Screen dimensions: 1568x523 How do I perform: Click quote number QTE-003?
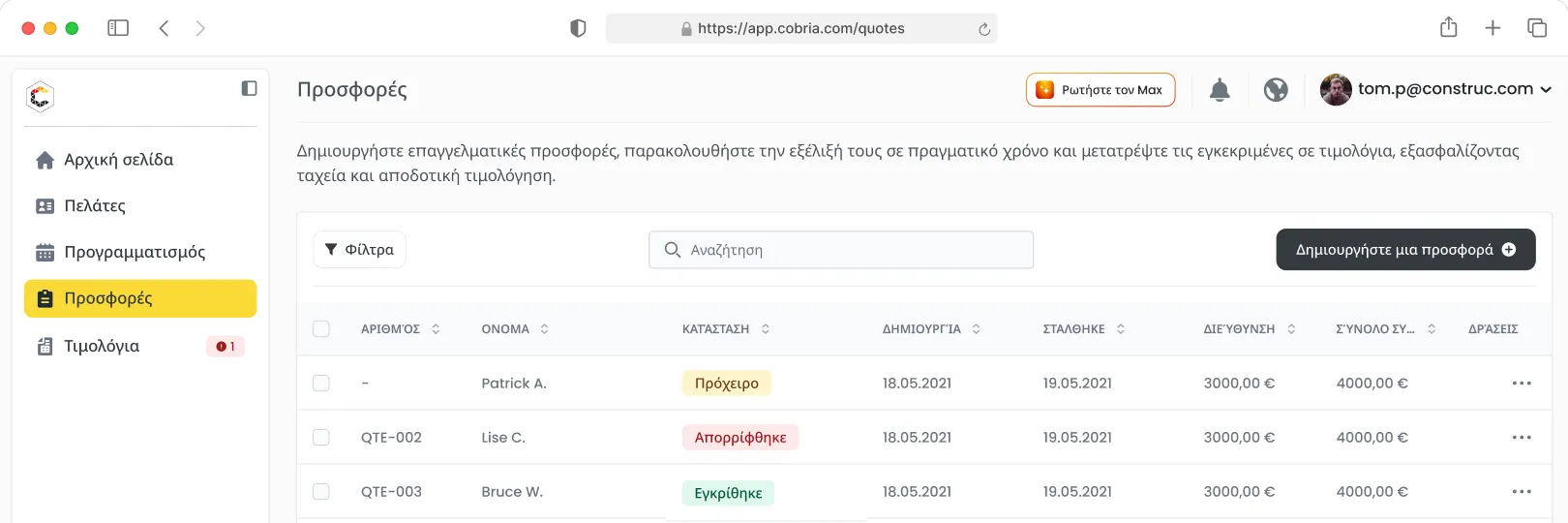pyautogui.click(x=391, y=492)
